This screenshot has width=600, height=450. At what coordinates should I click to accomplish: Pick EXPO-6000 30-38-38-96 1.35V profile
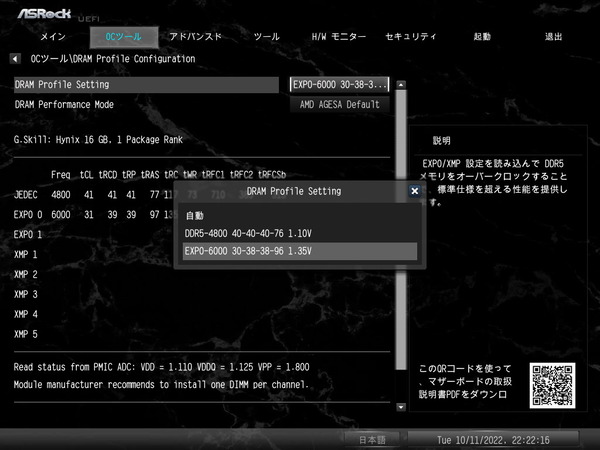[x=248, y=251]
